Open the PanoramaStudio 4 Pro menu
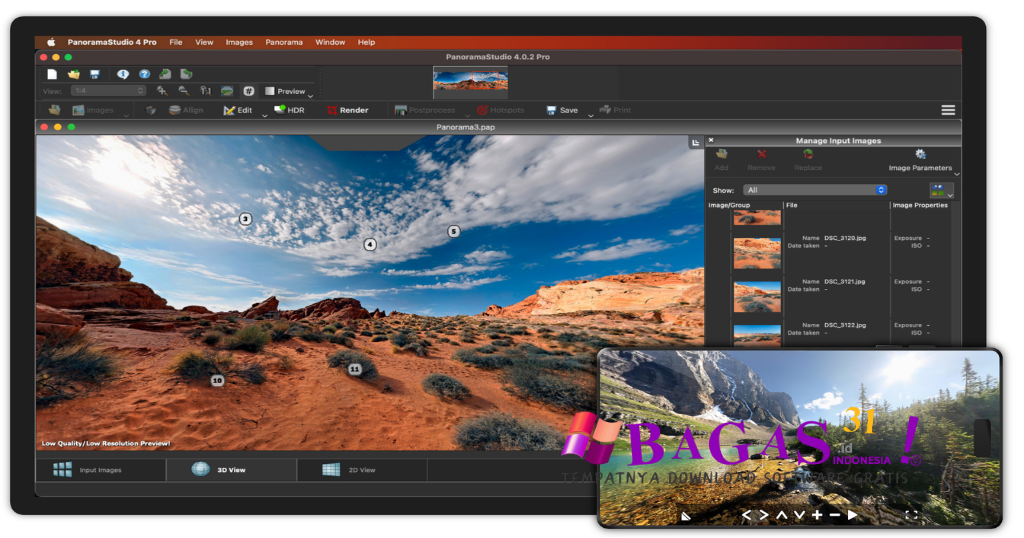 112,42
